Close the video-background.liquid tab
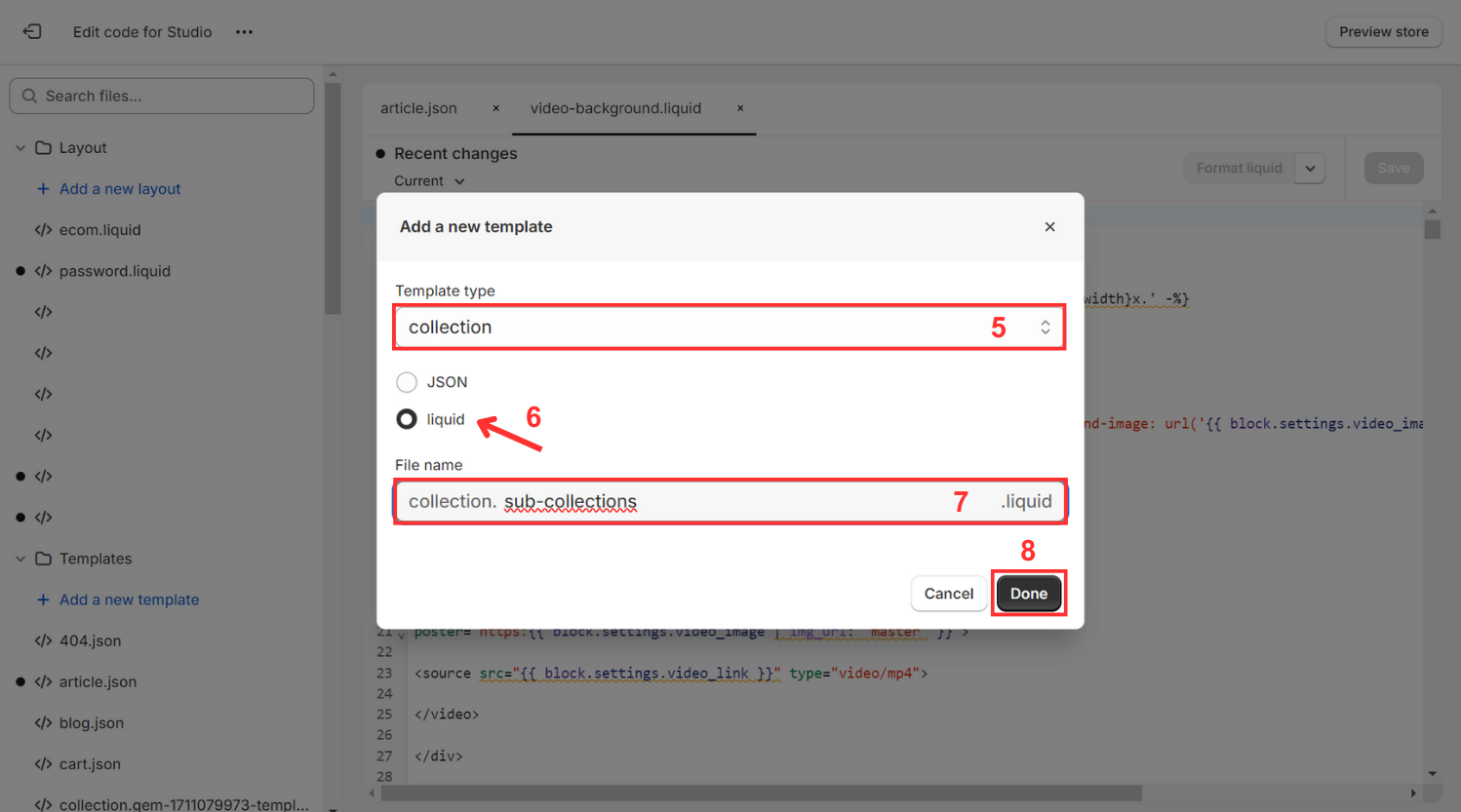The height and width of the screenshot is (812, 1461). pyautogui.click(x=740, y=108)
